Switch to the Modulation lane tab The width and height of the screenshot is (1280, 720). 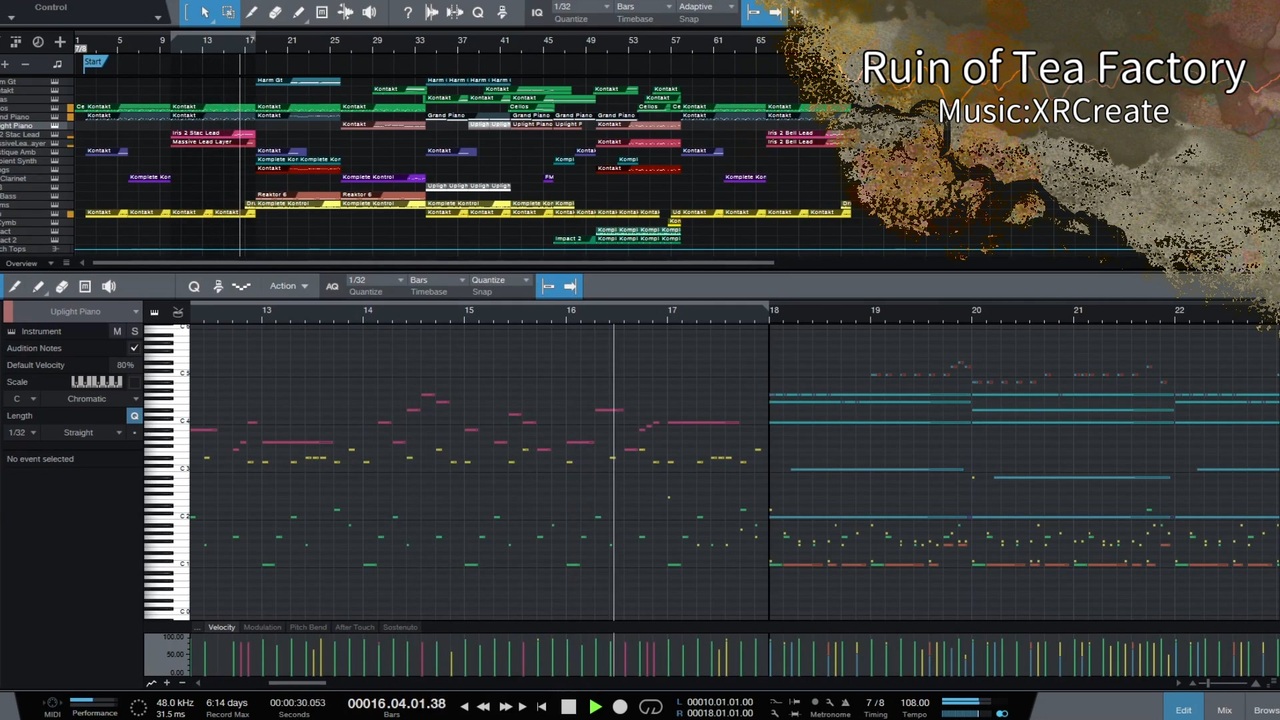[262, 627]
